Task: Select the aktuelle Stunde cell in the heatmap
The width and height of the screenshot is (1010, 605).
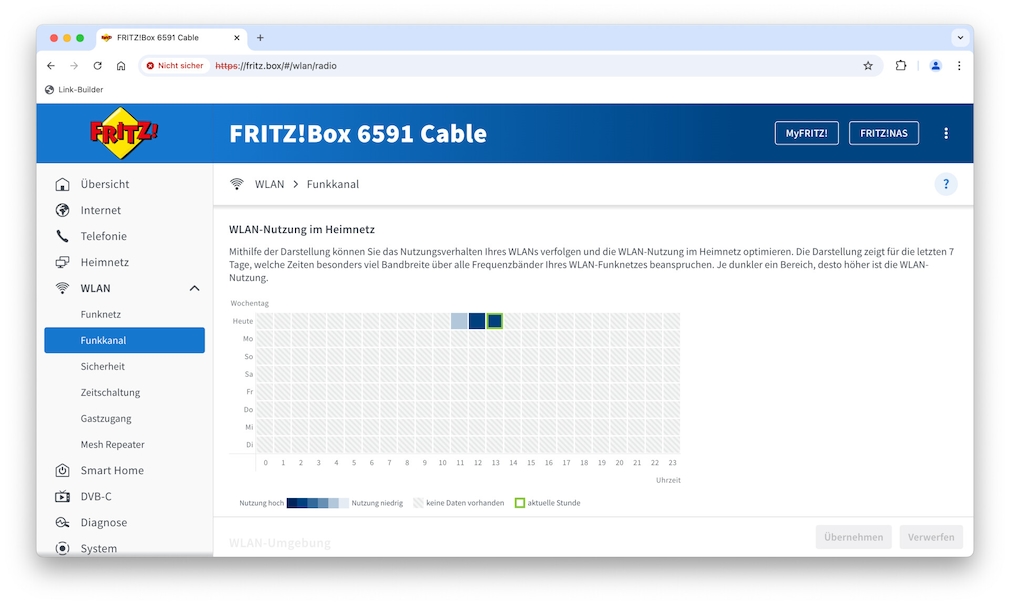Action: tap(495, 320)
